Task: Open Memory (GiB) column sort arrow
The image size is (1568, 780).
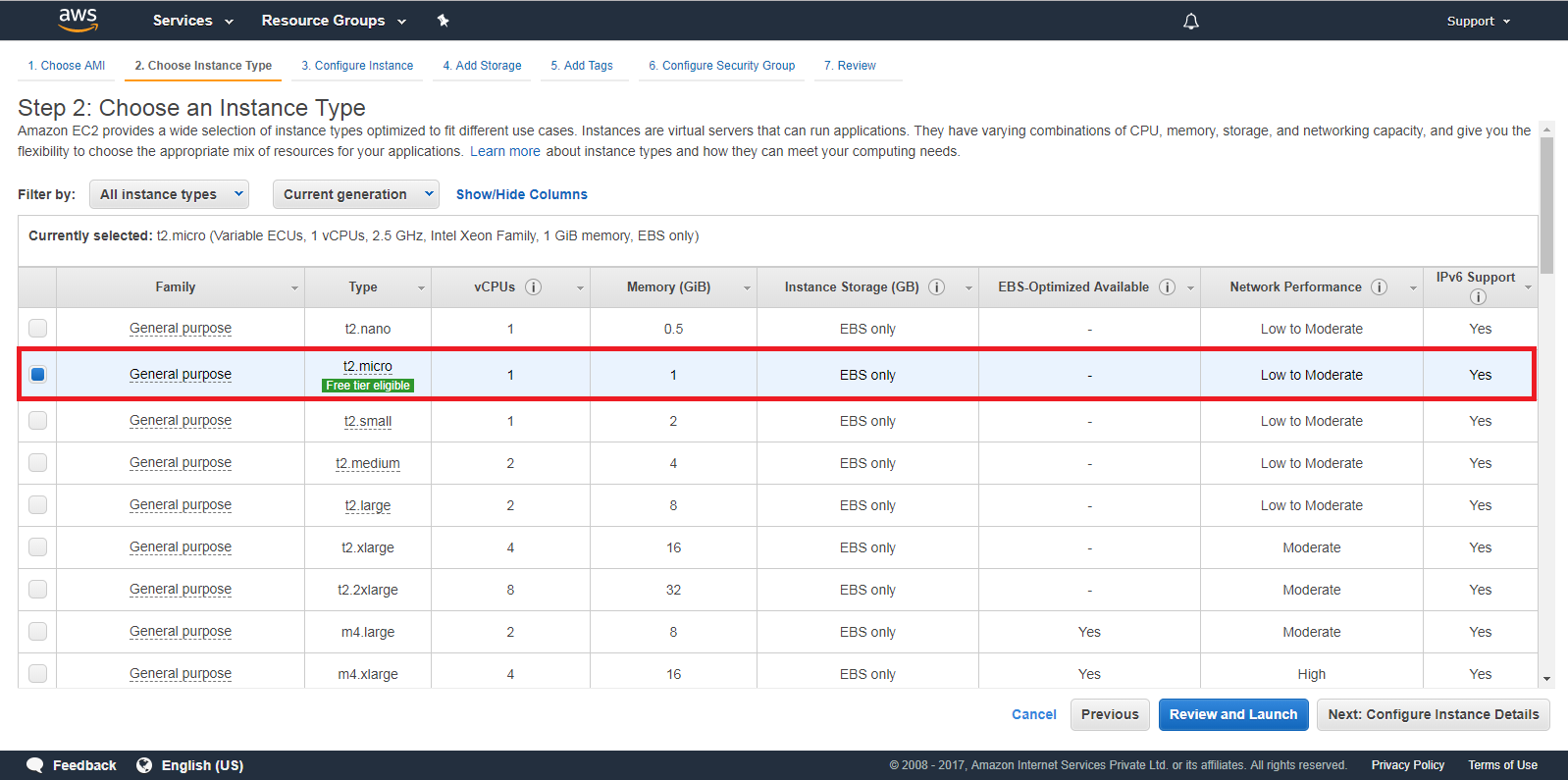Action: 747,288
